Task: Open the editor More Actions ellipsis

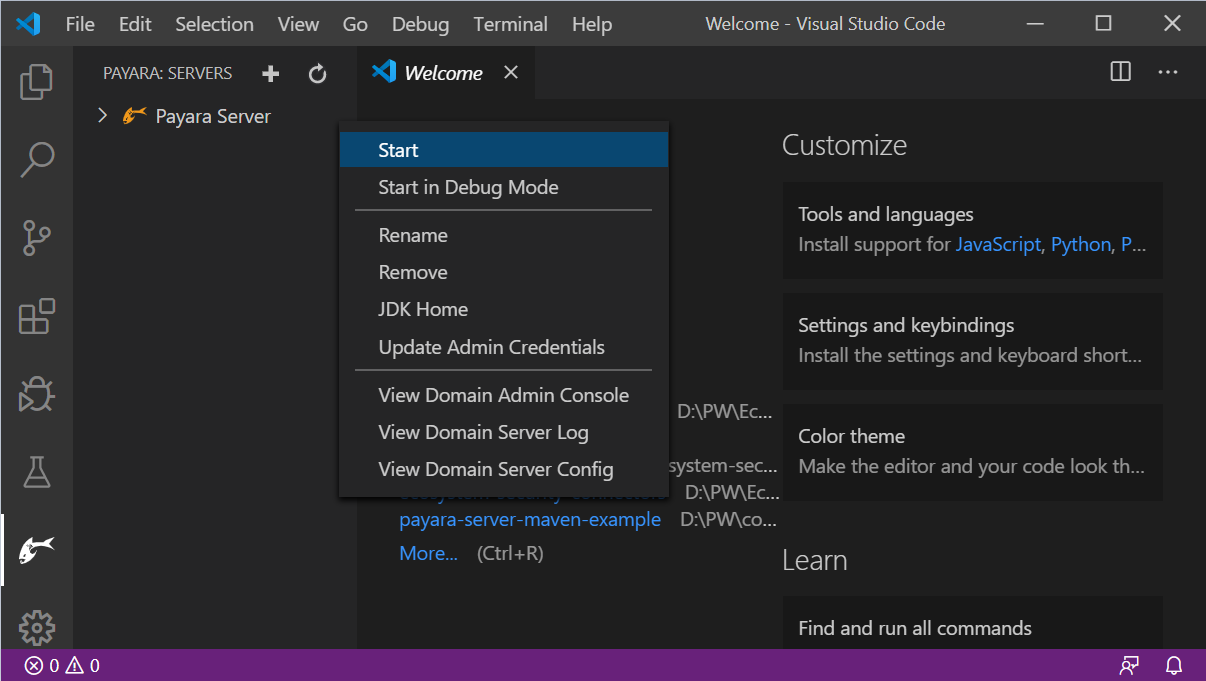Action: coord(1168,72)
